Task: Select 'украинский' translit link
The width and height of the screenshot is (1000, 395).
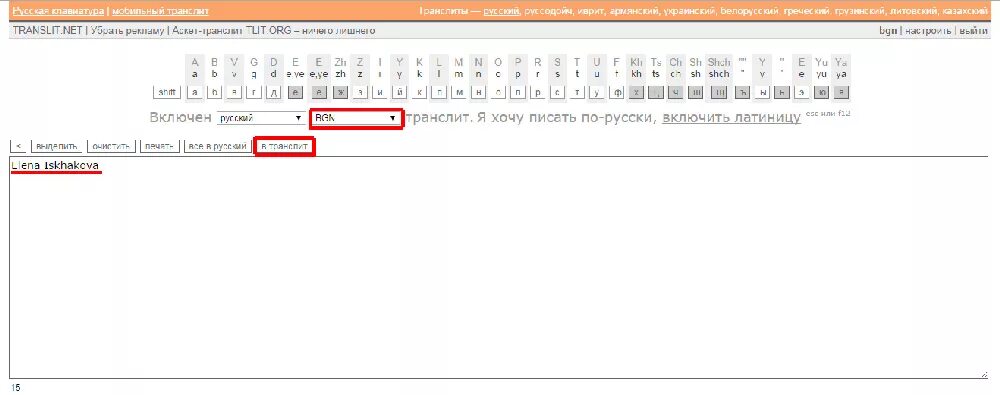Action: [x=689, y=11]
